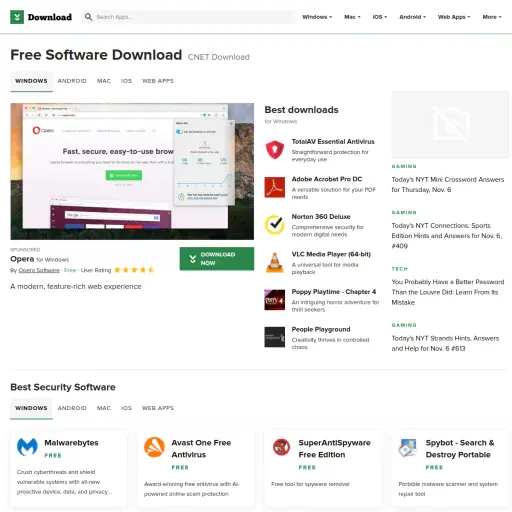The image size is (512, 512).
Task: Click the Malwarebytes logo icon
Action: 27,447
